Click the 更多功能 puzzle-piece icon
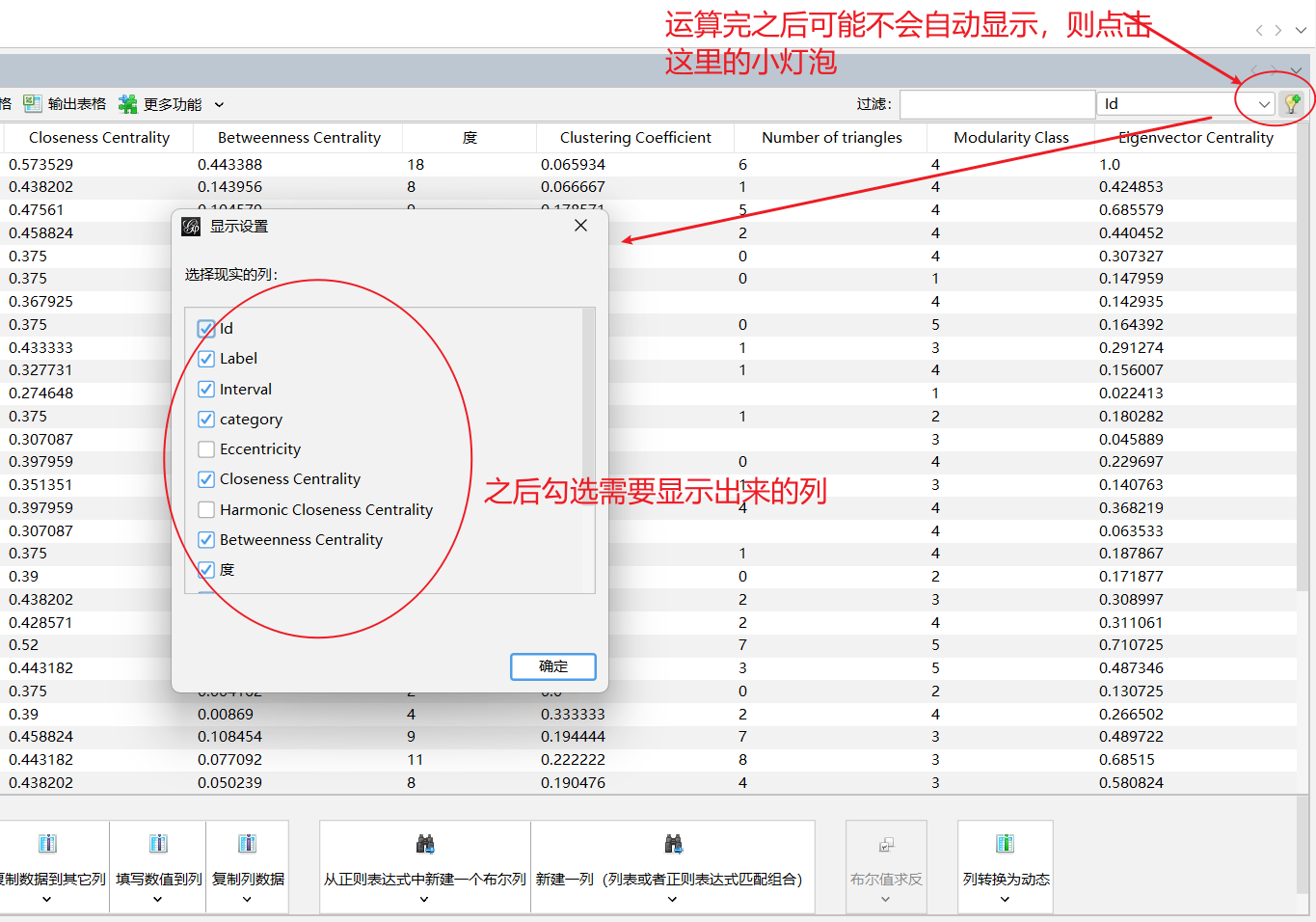The width and height of the screenshot is (1316, 922). click(127, 103)
